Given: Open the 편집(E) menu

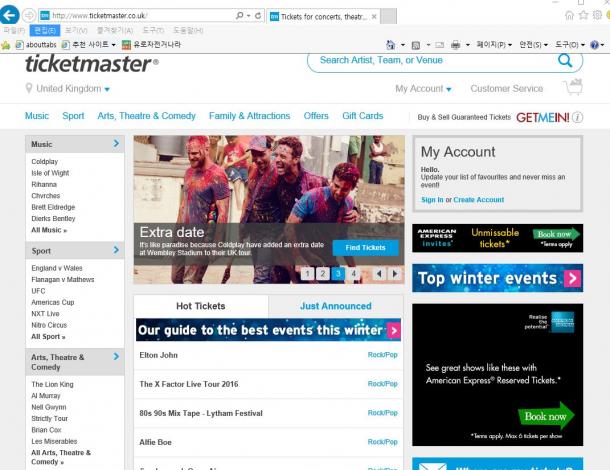Looking at the screenshot, I should tap(45, 30).
